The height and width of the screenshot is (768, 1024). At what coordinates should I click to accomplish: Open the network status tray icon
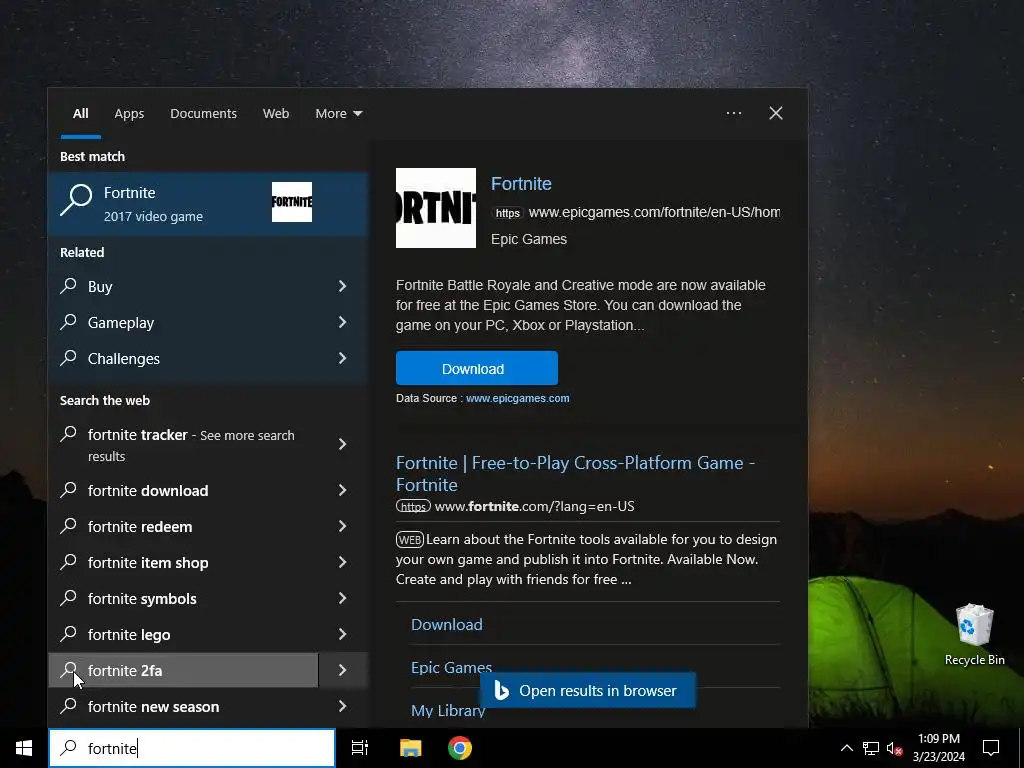pyautogui.click(x=871, y=748)
